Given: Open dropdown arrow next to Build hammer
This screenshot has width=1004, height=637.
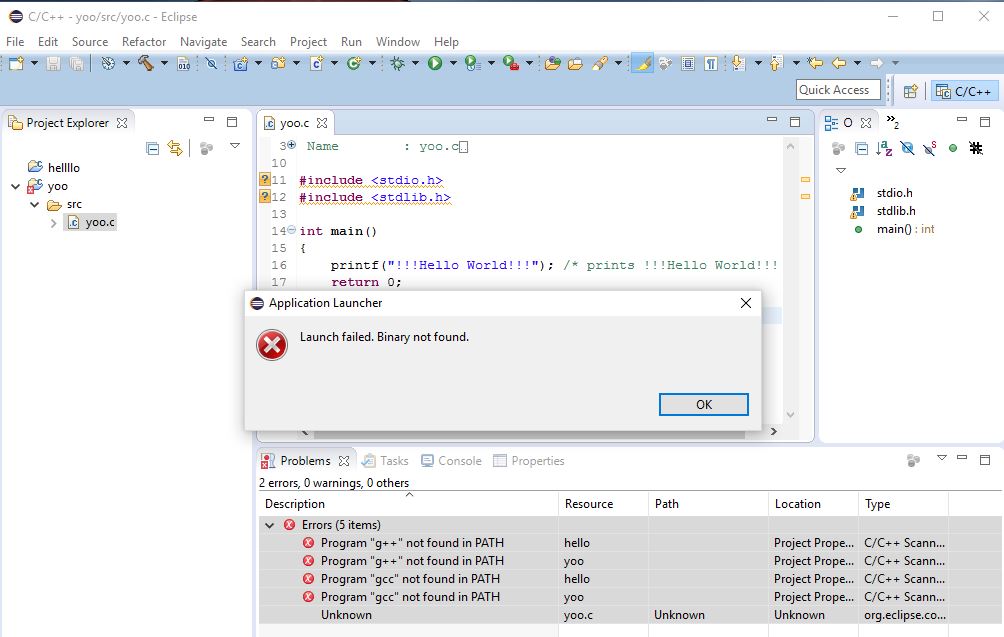Looking at the screenshot, I should point(164,63).
